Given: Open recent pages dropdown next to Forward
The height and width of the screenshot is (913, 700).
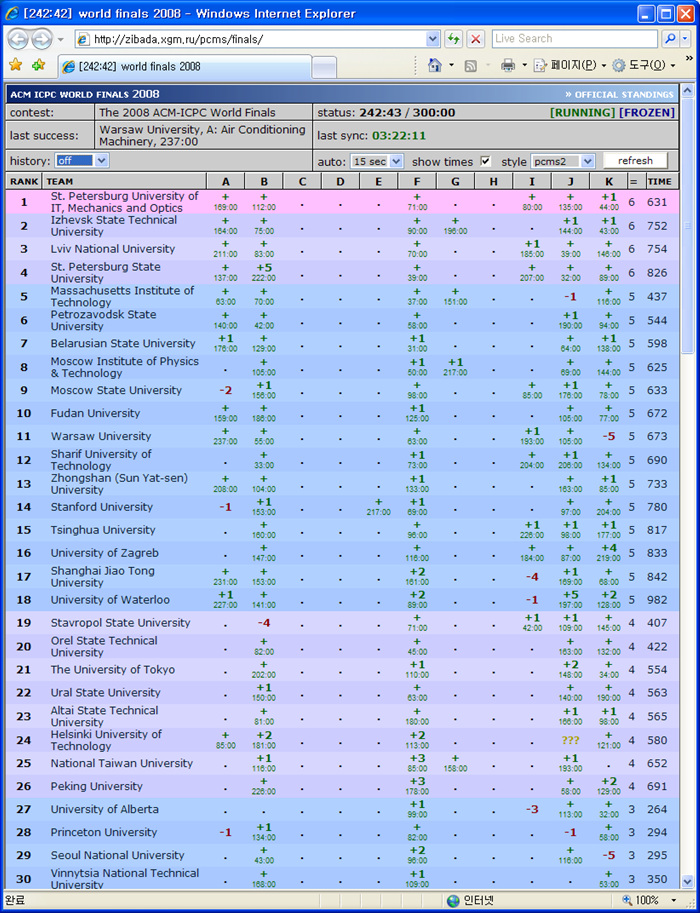Looking at the screenshot, I should tap(61, 40).
